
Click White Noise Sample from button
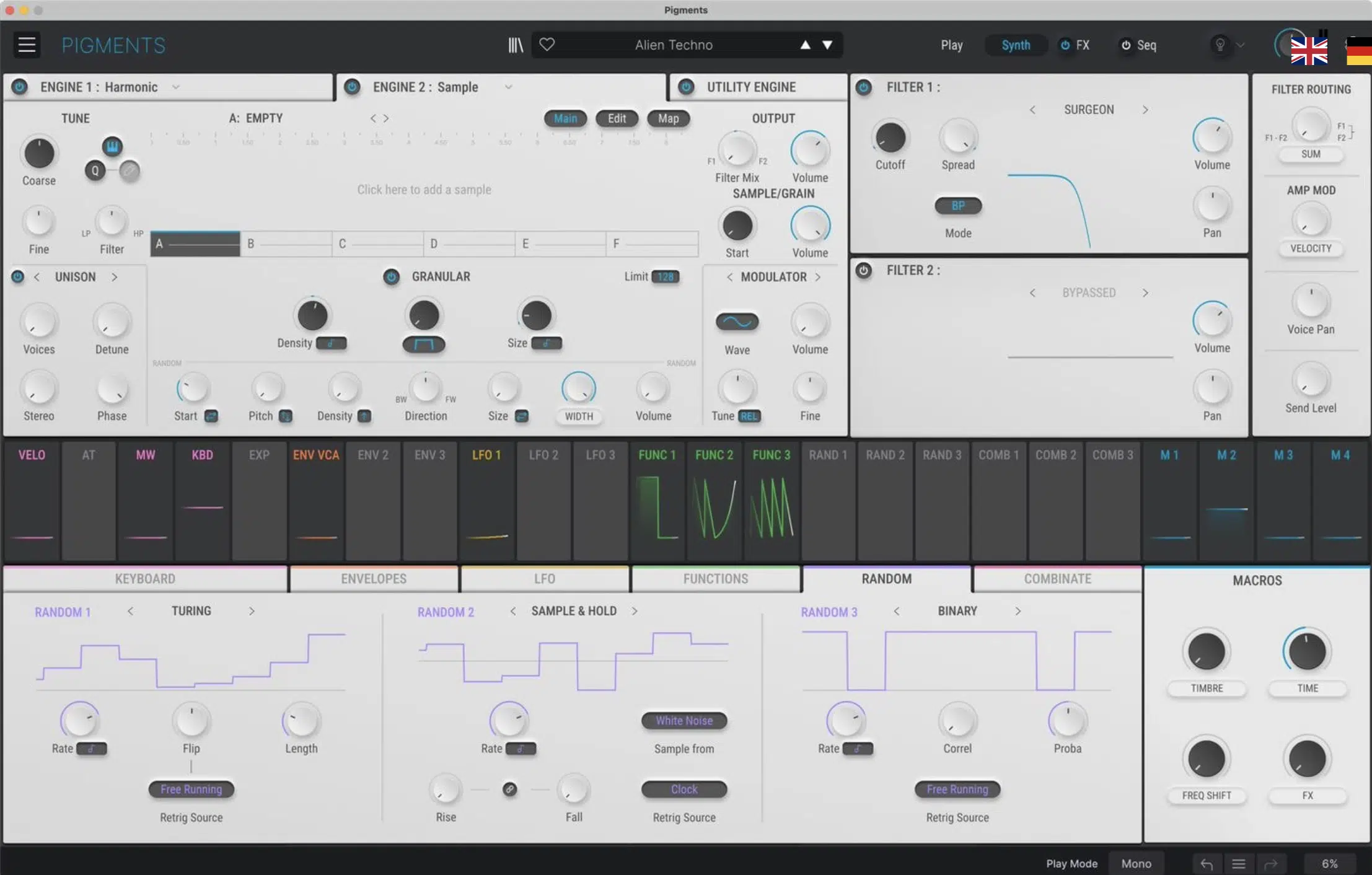tap(684, 721)
